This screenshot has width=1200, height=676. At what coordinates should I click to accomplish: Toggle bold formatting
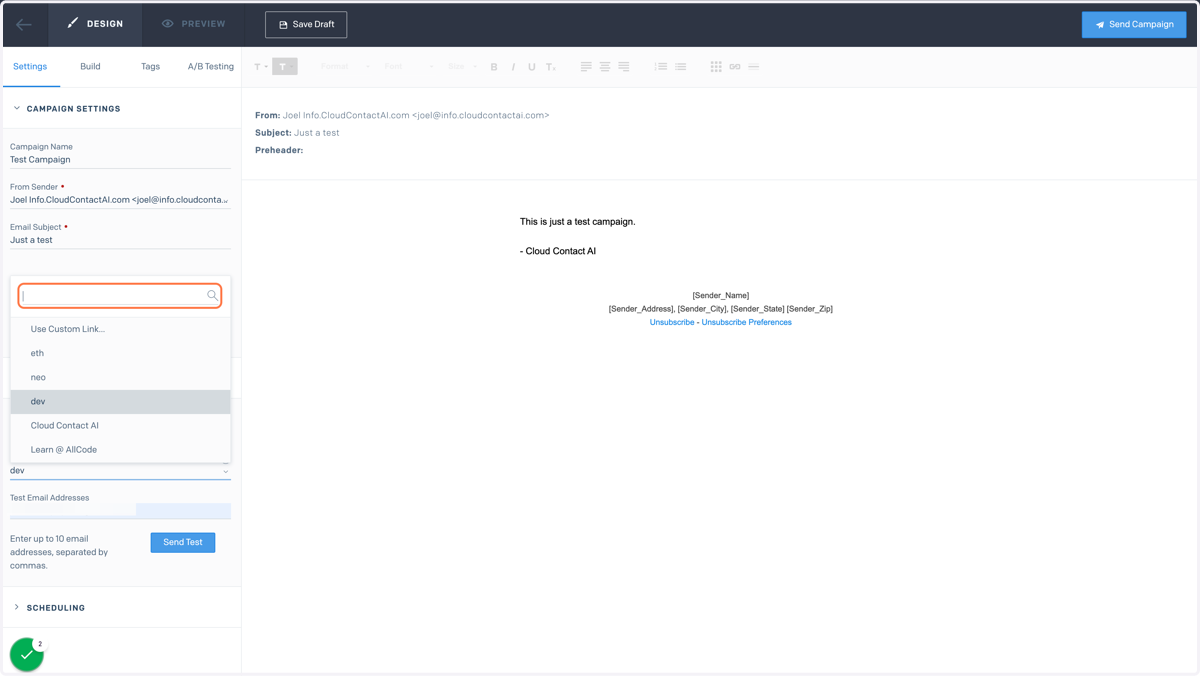494,67
